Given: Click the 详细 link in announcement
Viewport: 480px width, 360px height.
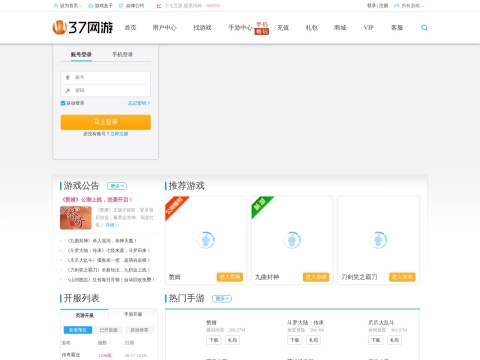Looking at the screenshot, I should tap(112, 225).
